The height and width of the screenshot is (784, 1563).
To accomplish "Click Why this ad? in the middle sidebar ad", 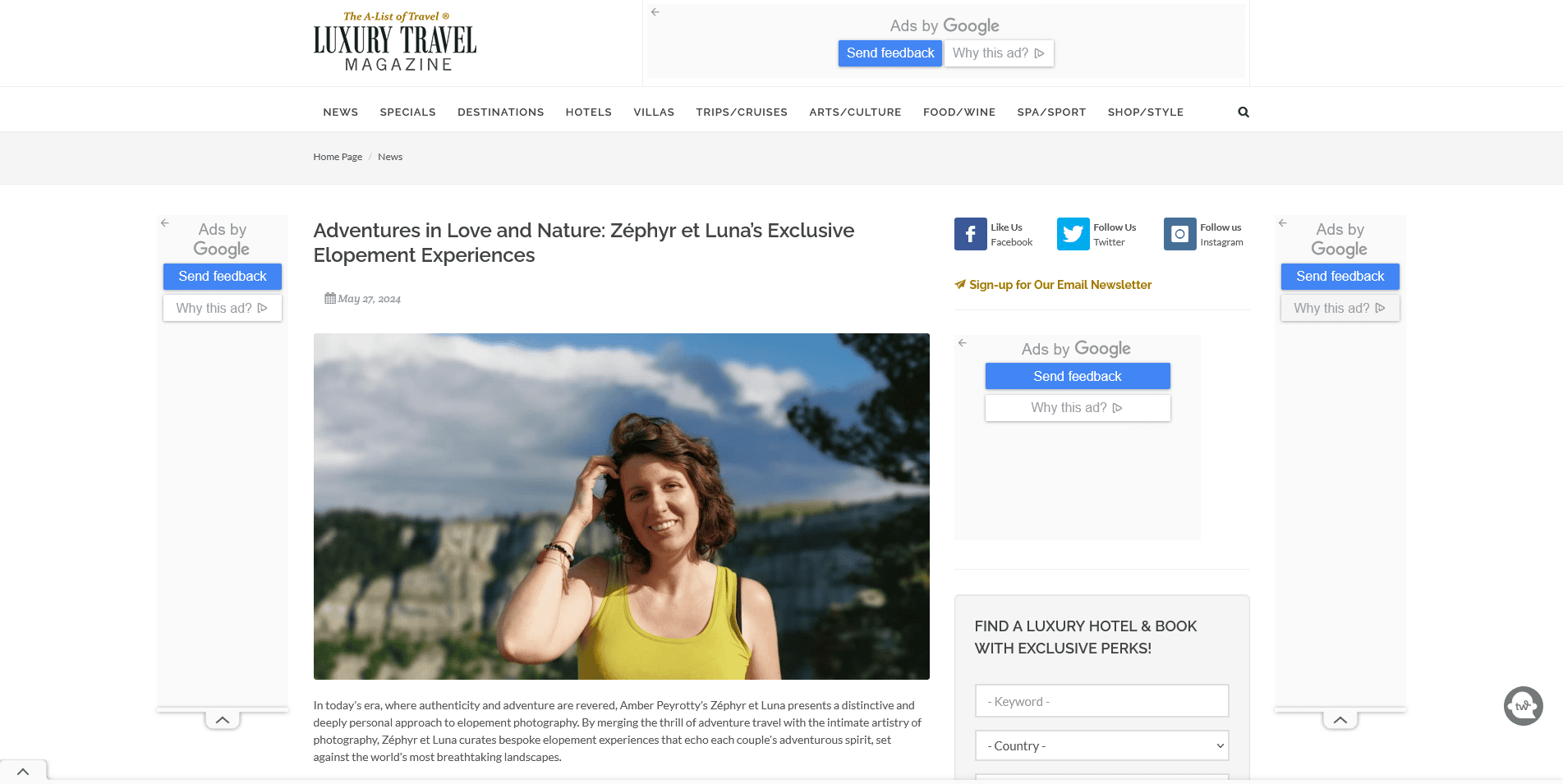I will tap(1078, 408).
